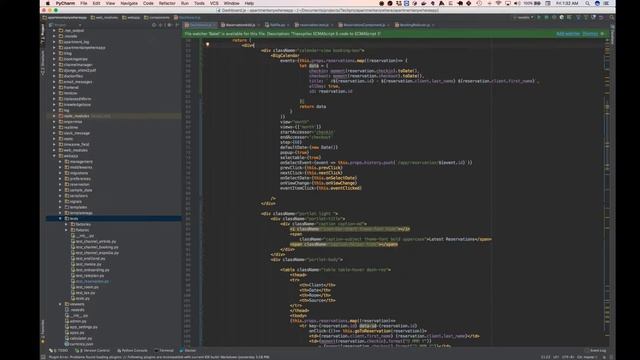The width and height of the screenshot is (640, 360).
Task: Expand the factories folder under tests
Action: [x=66, y=224]
